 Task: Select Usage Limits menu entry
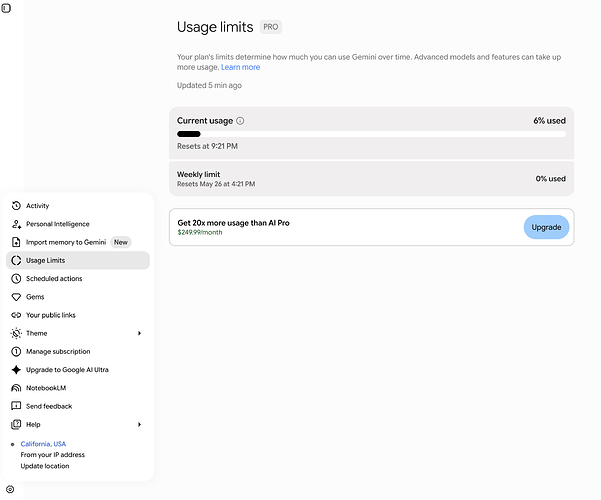pos(78,260)
